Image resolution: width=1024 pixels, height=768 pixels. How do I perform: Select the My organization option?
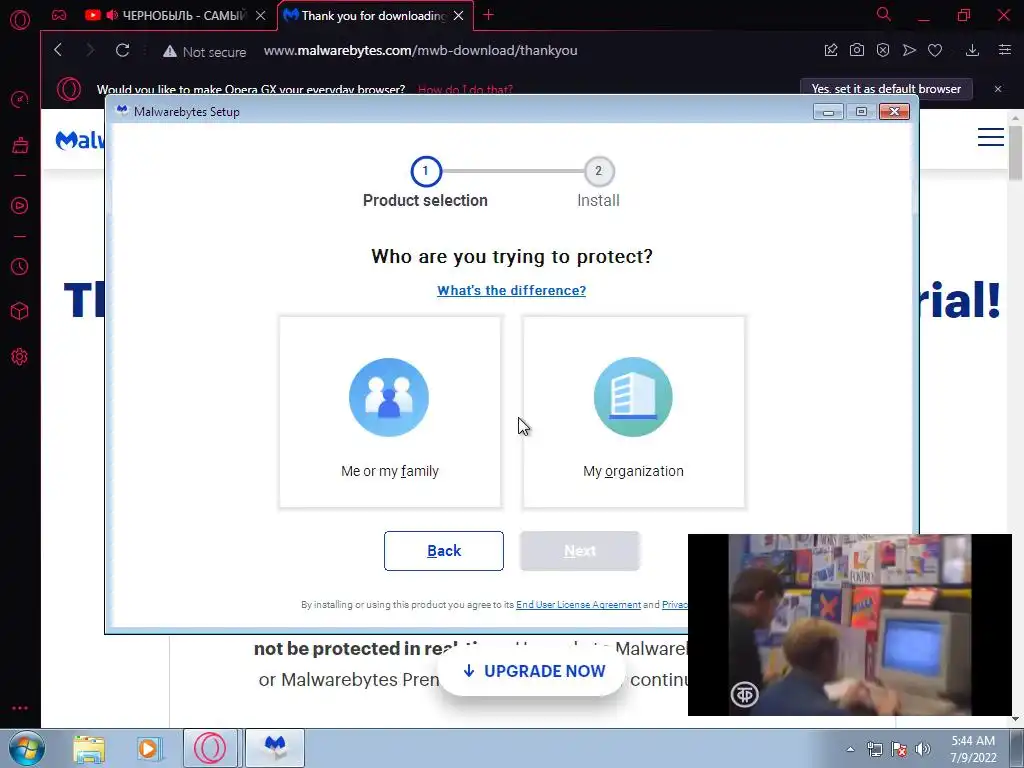[x=633, y=412]
